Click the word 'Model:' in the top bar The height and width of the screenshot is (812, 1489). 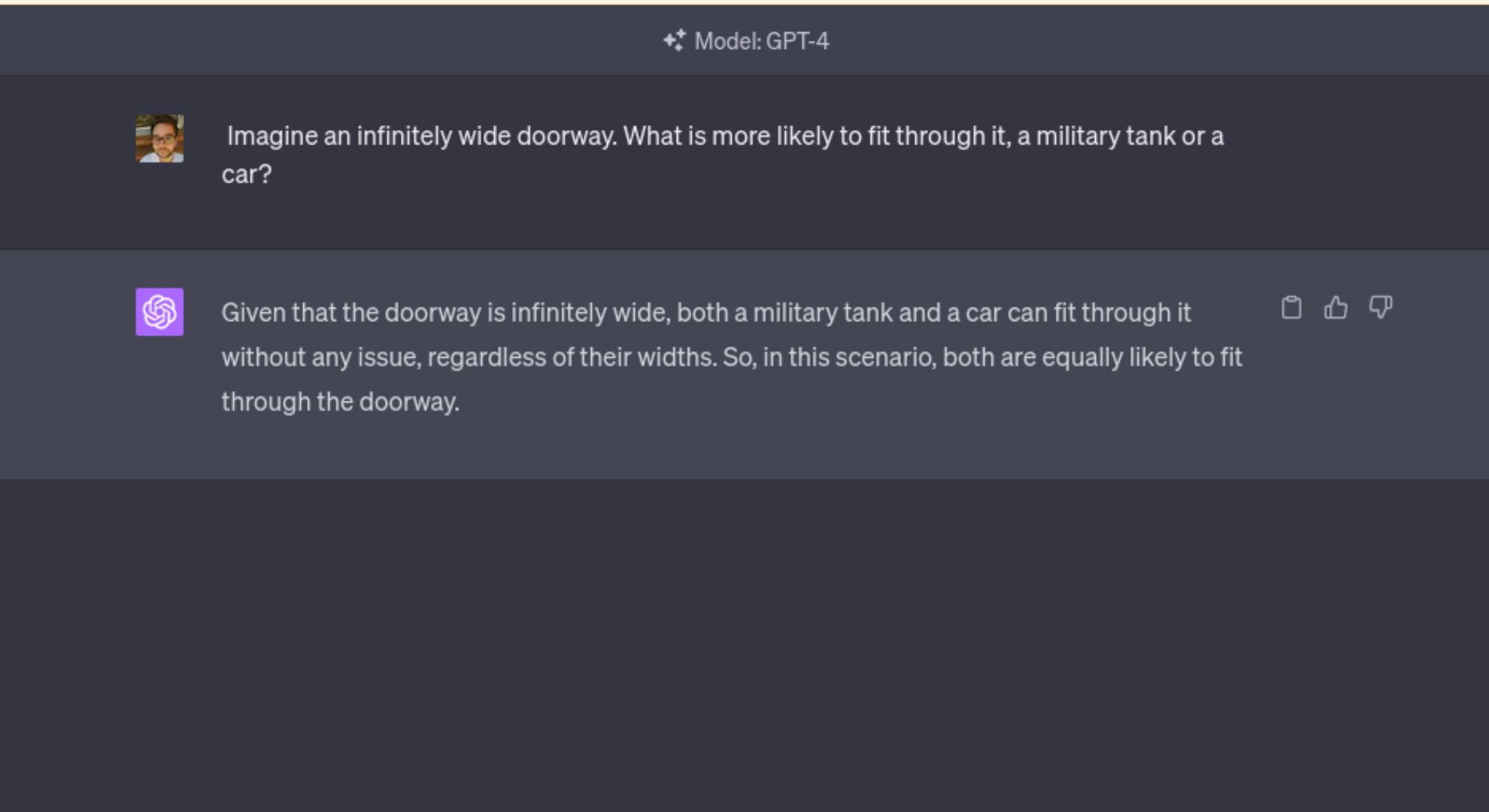pyautogui.click(x=727, y=41)
